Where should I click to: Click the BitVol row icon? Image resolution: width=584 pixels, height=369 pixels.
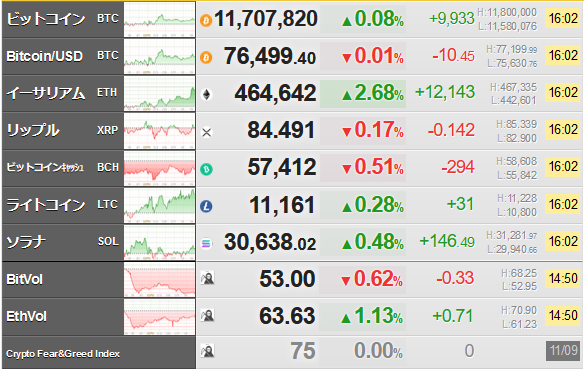pos(207,278)
